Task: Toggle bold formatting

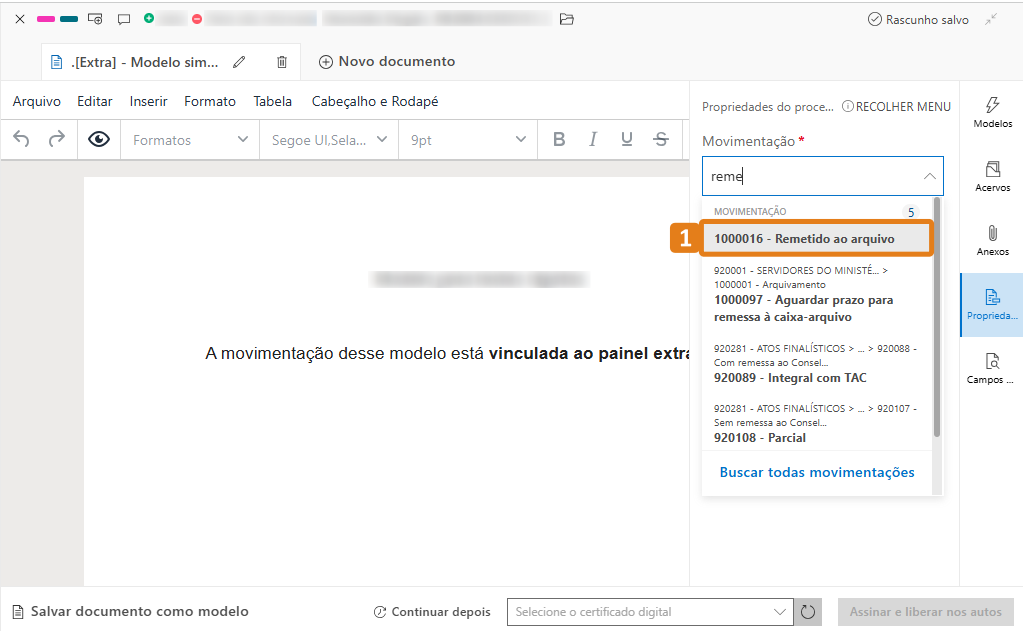Action: (x=559, y=140)
